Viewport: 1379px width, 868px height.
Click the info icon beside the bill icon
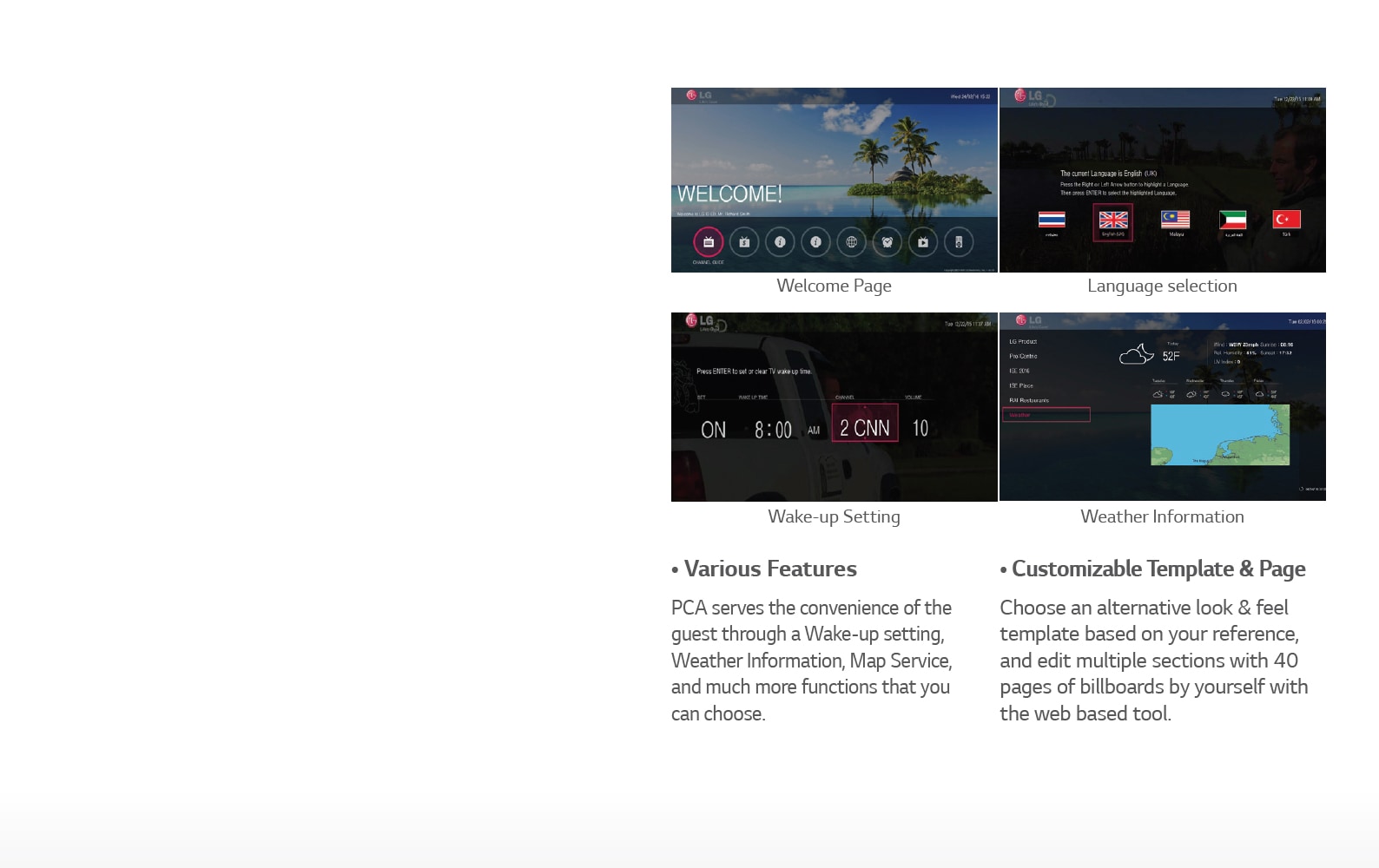coord(780,242)
